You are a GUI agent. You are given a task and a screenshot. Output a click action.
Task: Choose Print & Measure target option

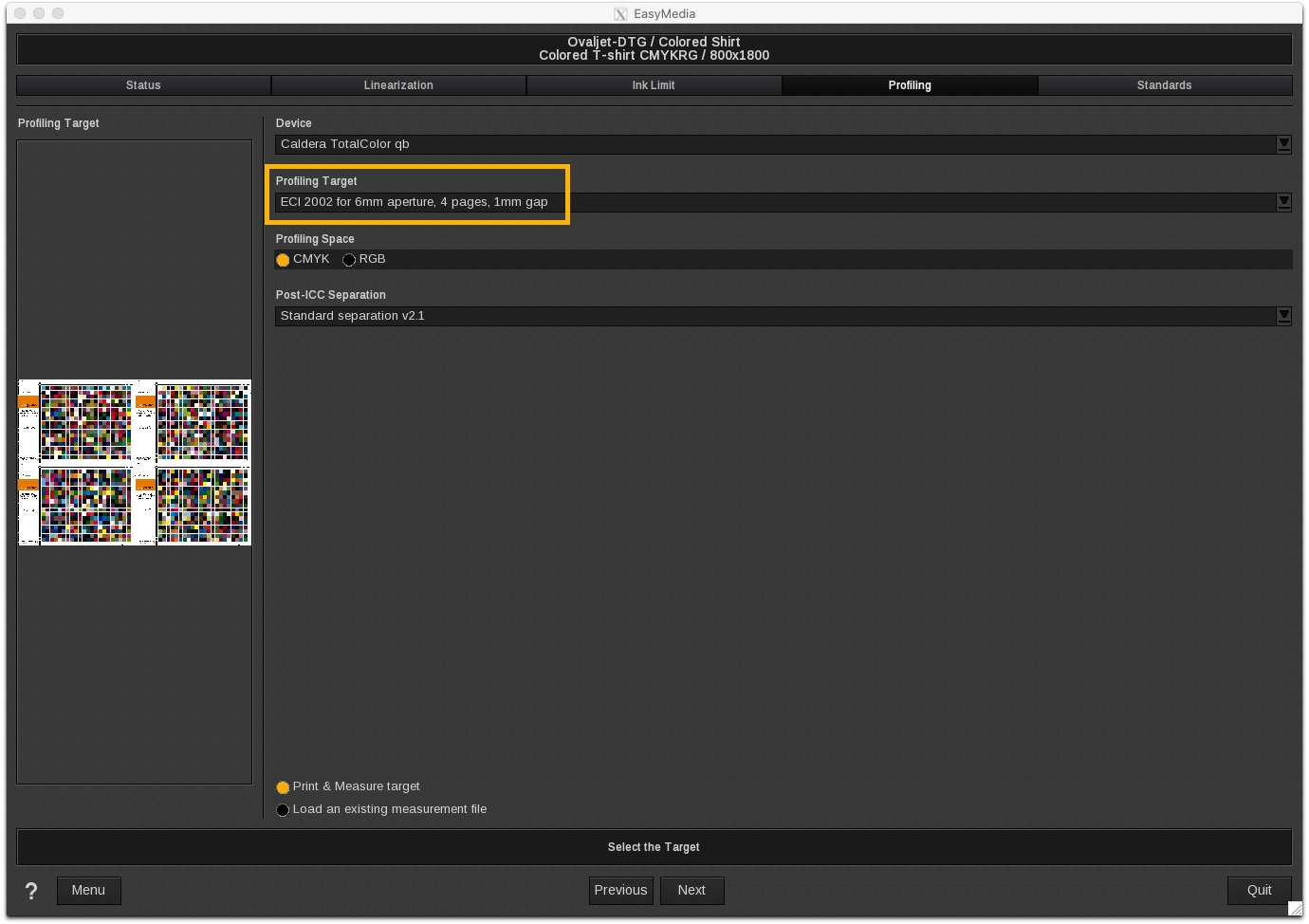click(x=283, y=787)
